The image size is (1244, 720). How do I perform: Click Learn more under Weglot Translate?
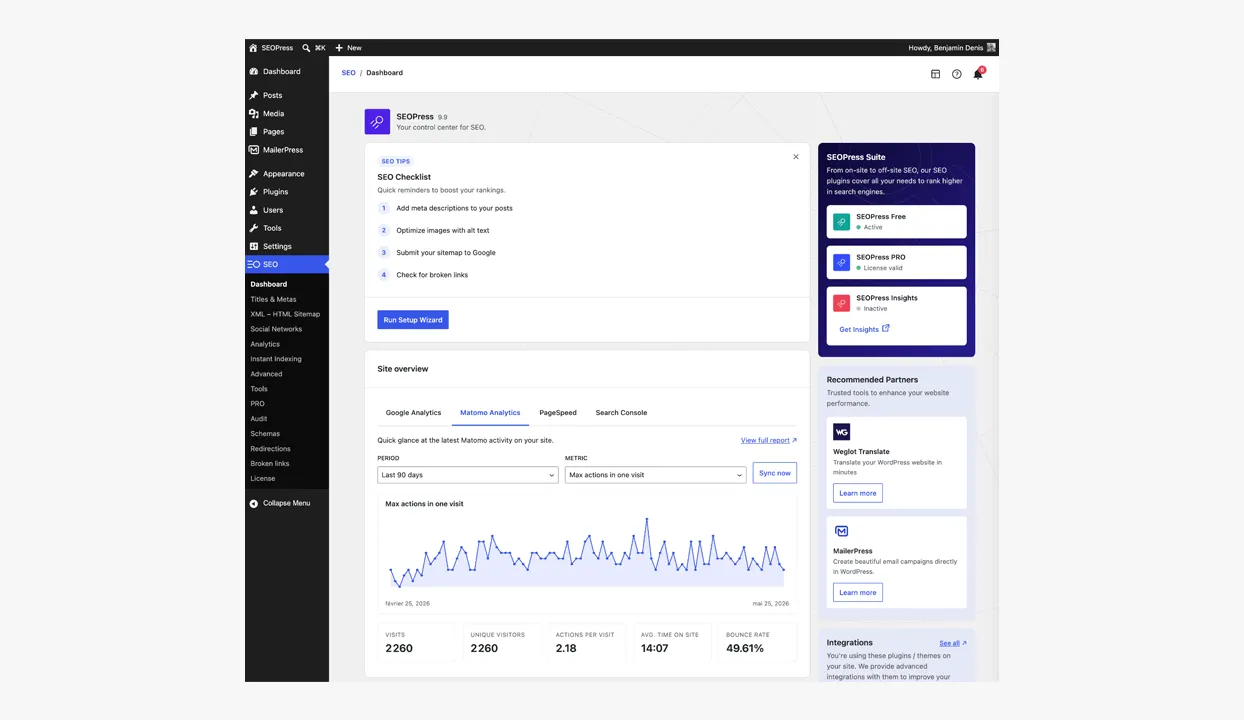(858, 493)
